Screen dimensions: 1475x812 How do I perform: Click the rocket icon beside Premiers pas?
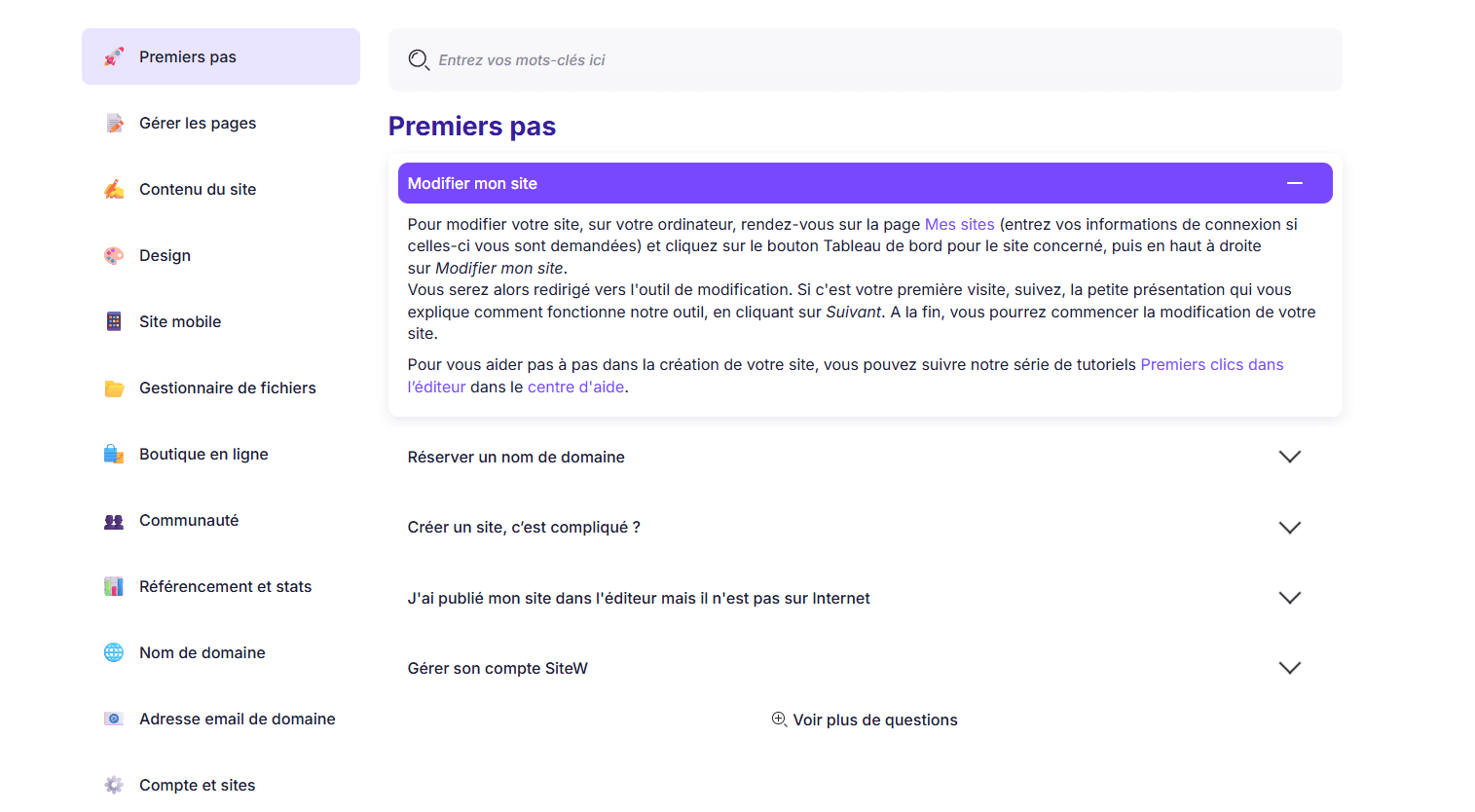(115, 56)
